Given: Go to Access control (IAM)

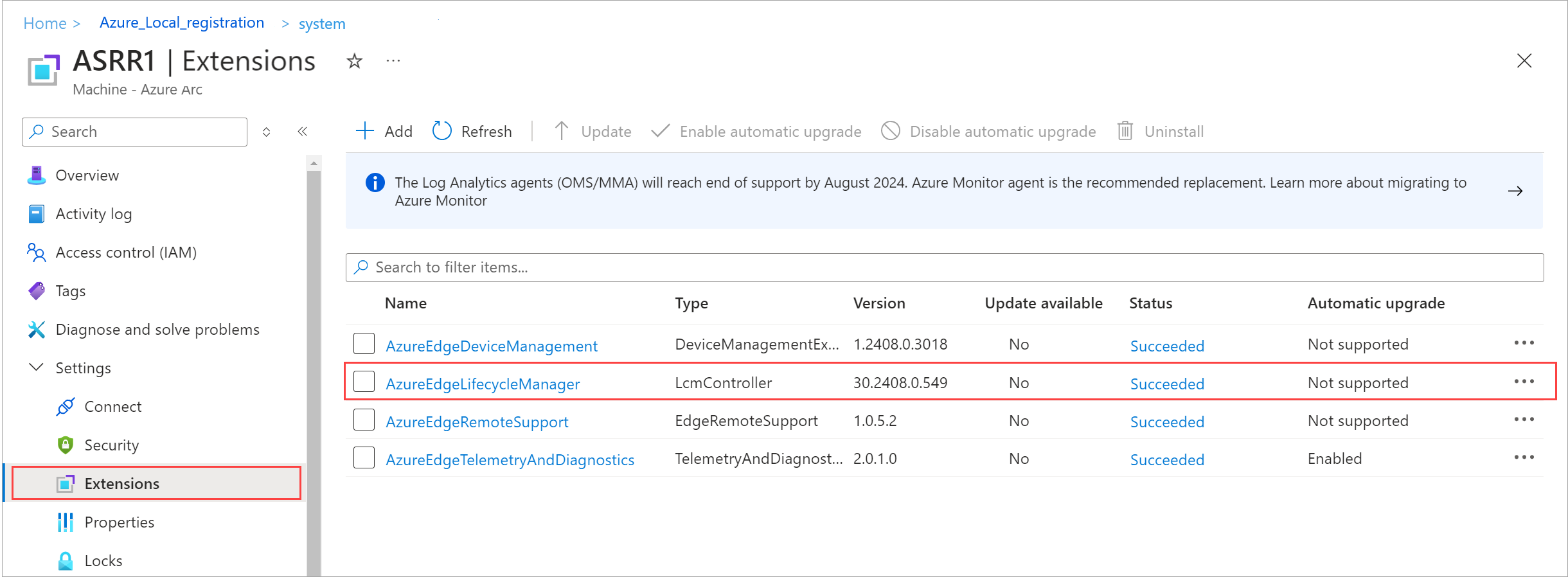Looking at the screenshot, I should click(126, 253).
